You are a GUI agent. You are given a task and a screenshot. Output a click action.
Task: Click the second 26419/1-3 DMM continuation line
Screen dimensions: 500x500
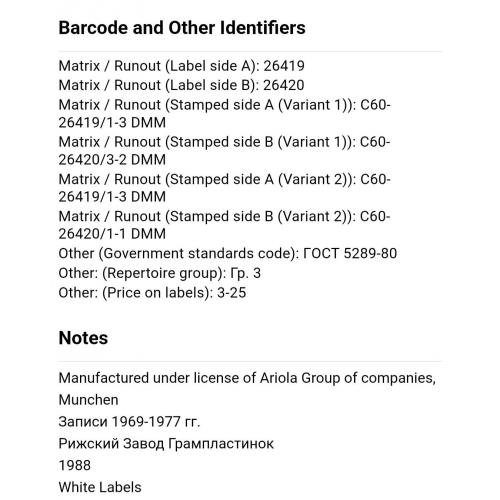[x=112, y=197]
